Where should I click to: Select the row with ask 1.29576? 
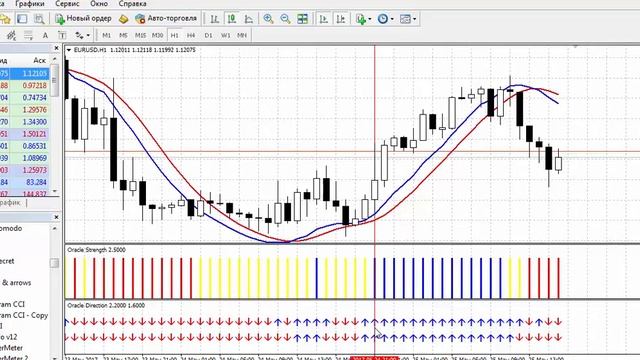pos(24,110)
